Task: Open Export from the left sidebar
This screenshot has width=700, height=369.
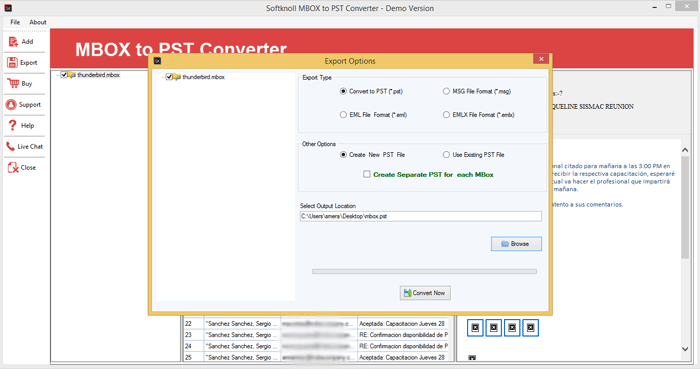Action: pos(24,62)
